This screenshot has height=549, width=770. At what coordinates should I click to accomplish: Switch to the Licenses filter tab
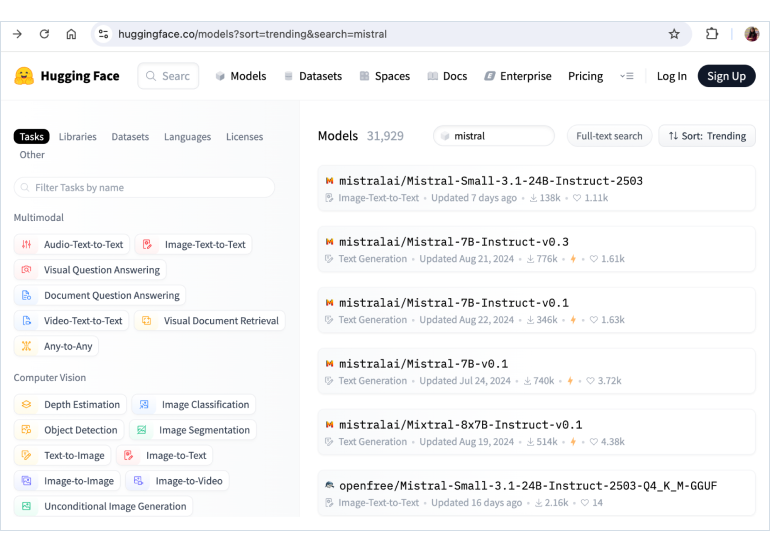point(244,137)
